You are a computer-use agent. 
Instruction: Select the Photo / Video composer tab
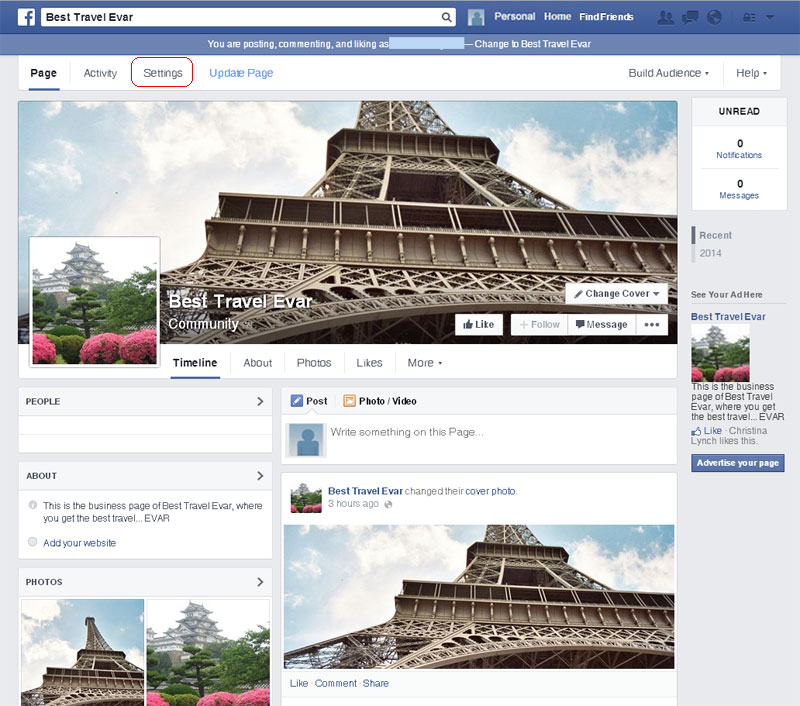coord(380,401)
